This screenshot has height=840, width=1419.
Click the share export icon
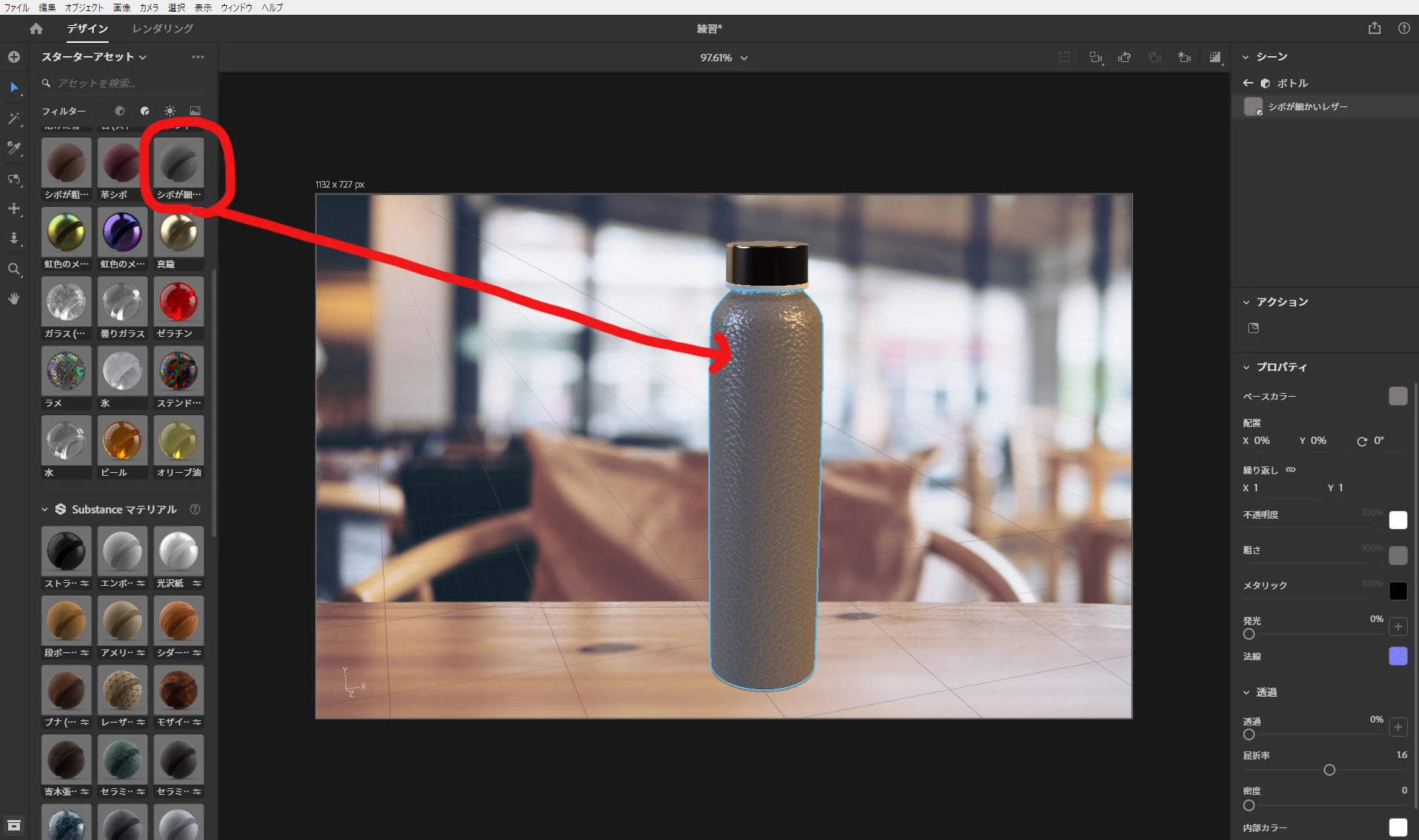click(x=1374, y=29)
